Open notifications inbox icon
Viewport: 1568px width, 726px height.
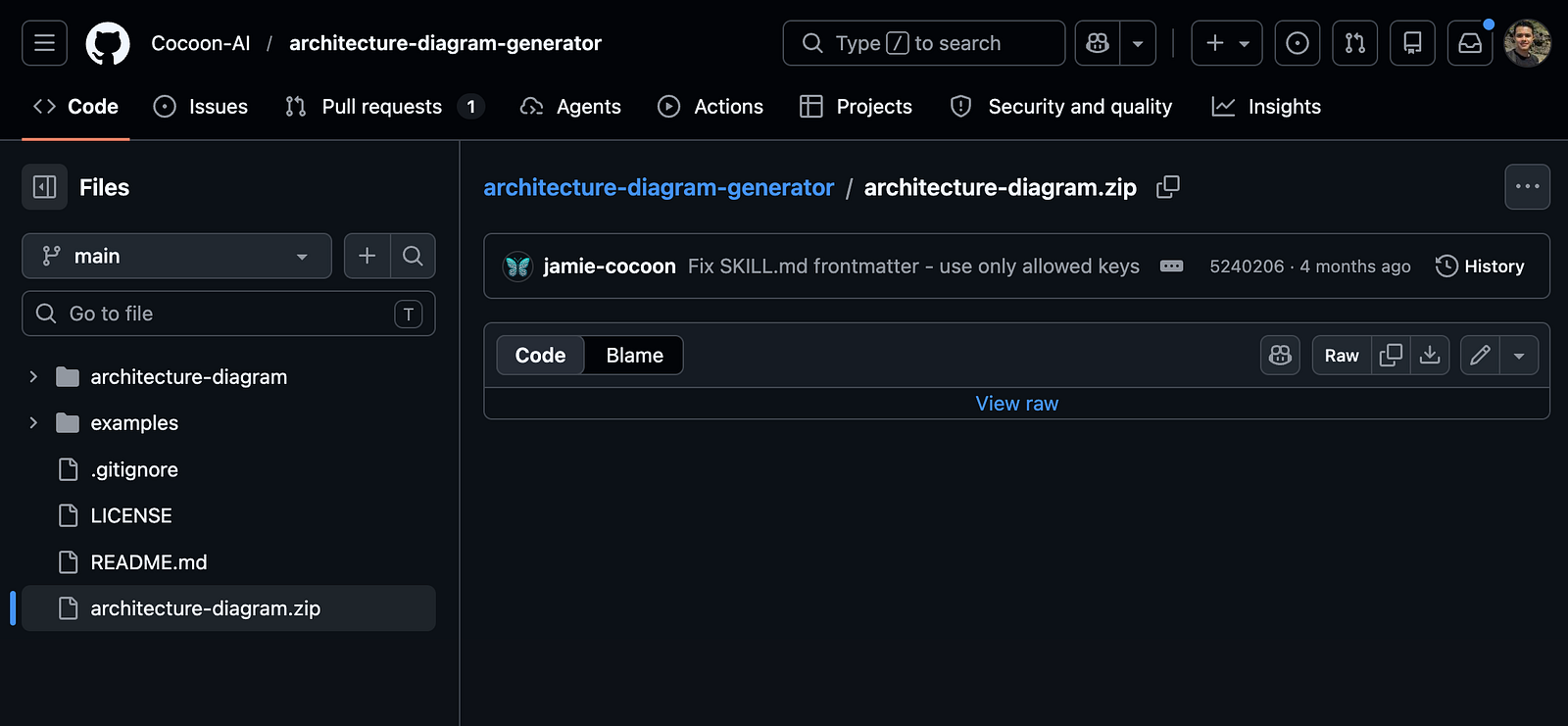coord(1470,43)
